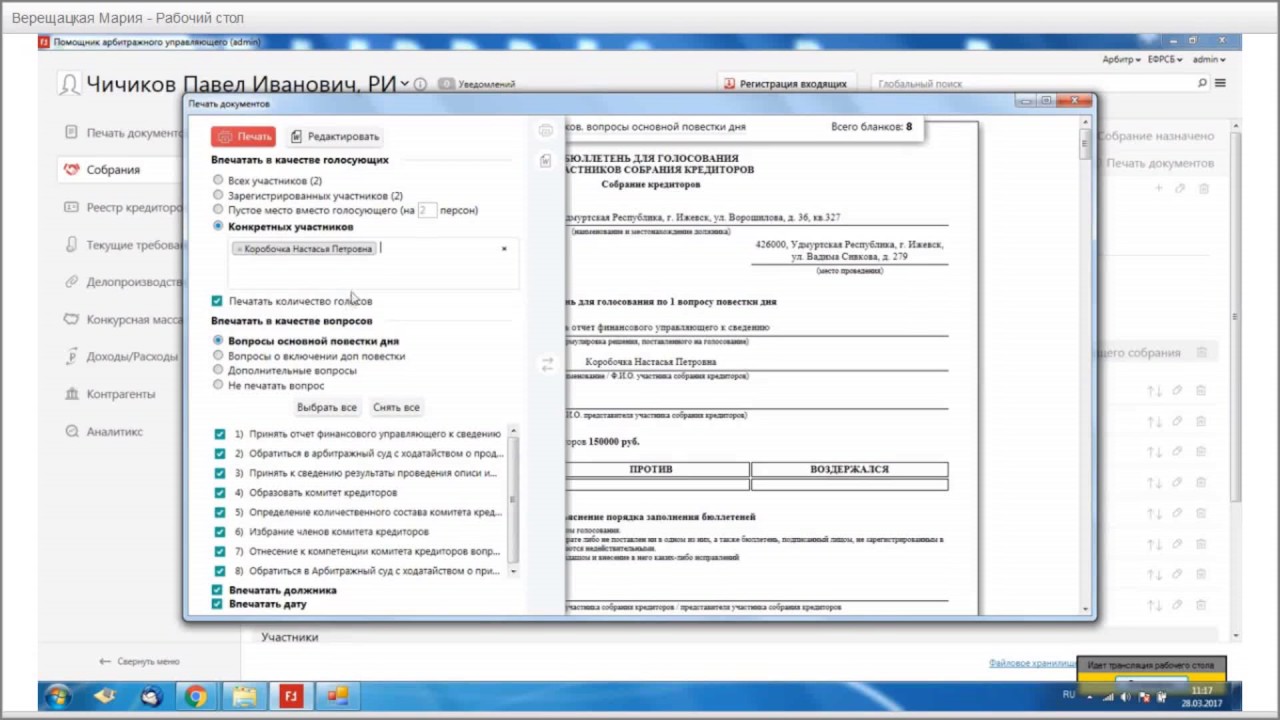1280x720 pixels.
Task: Toggle Печатать количество голосов checkbox
Action: (x=217, y=301)
